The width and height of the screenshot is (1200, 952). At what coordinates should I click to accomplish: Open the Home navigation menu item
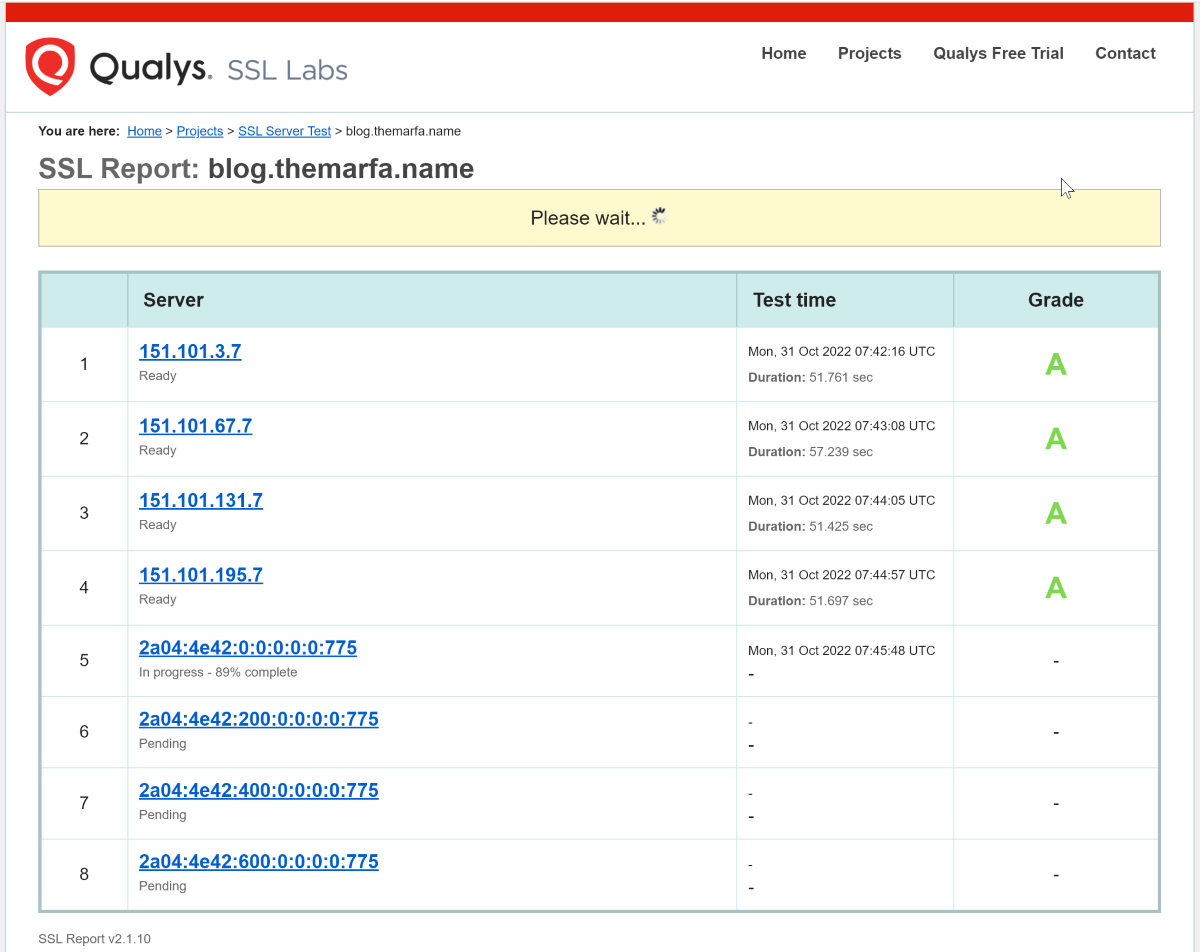click(784, 54)
